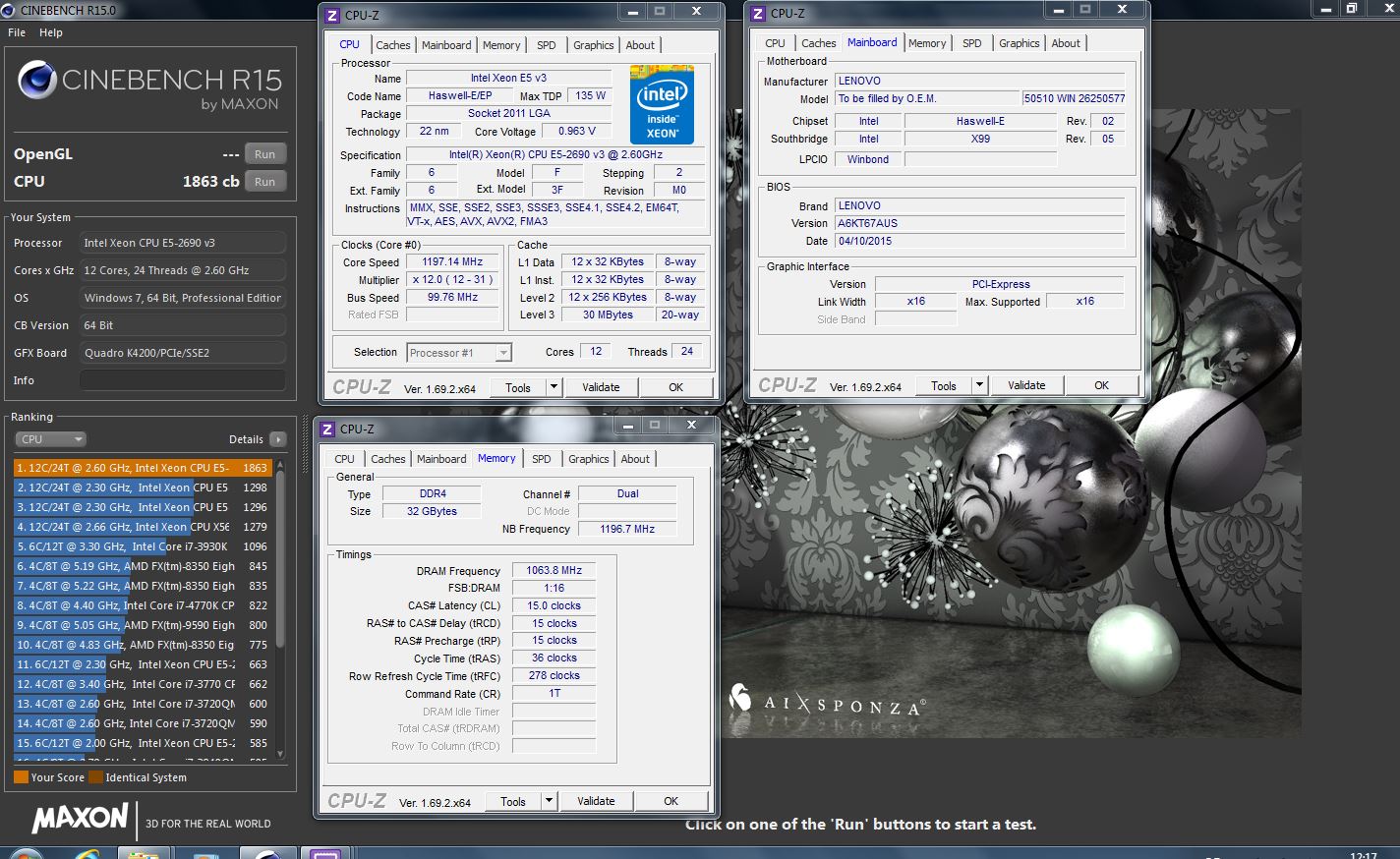Click OK in CPU-Z Mainboard window

click(x=1101, y=385)
